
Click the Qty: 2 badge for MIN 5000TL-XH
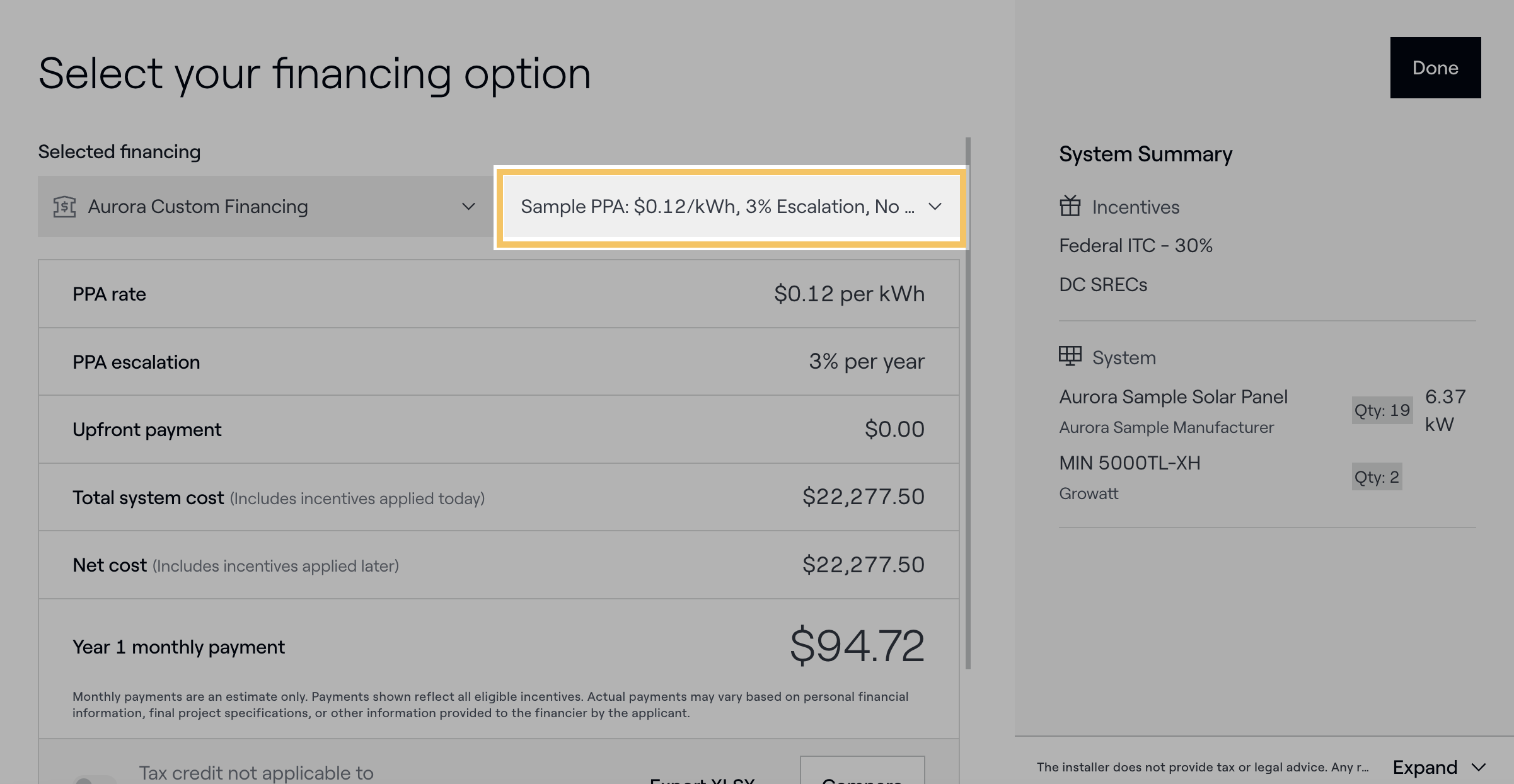1377,477
